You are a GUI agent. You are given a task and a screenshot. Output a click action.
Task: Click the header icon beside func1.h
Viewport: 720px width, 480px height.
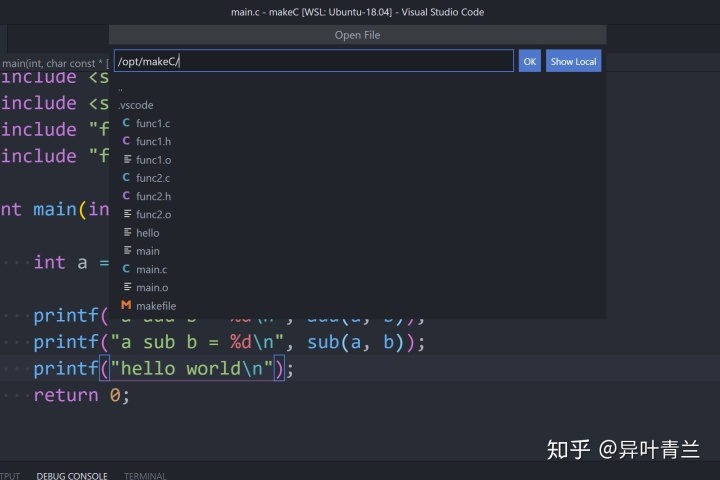(126, 141)
